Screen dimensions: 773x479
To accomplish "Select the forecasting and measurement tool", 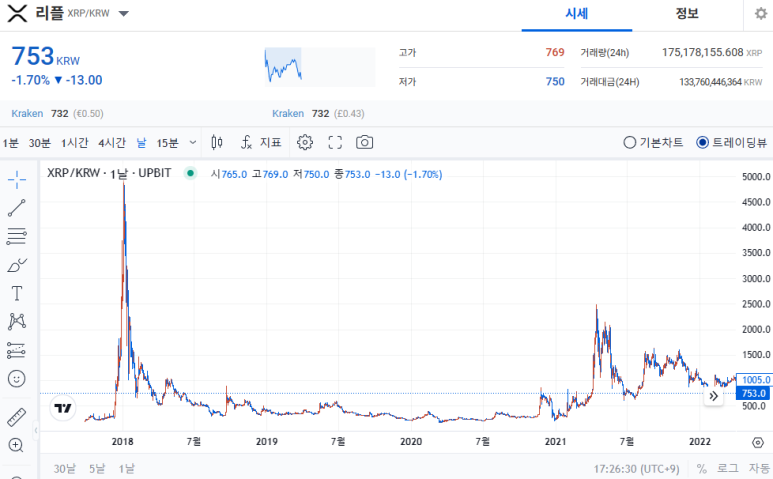I will 17,350.
